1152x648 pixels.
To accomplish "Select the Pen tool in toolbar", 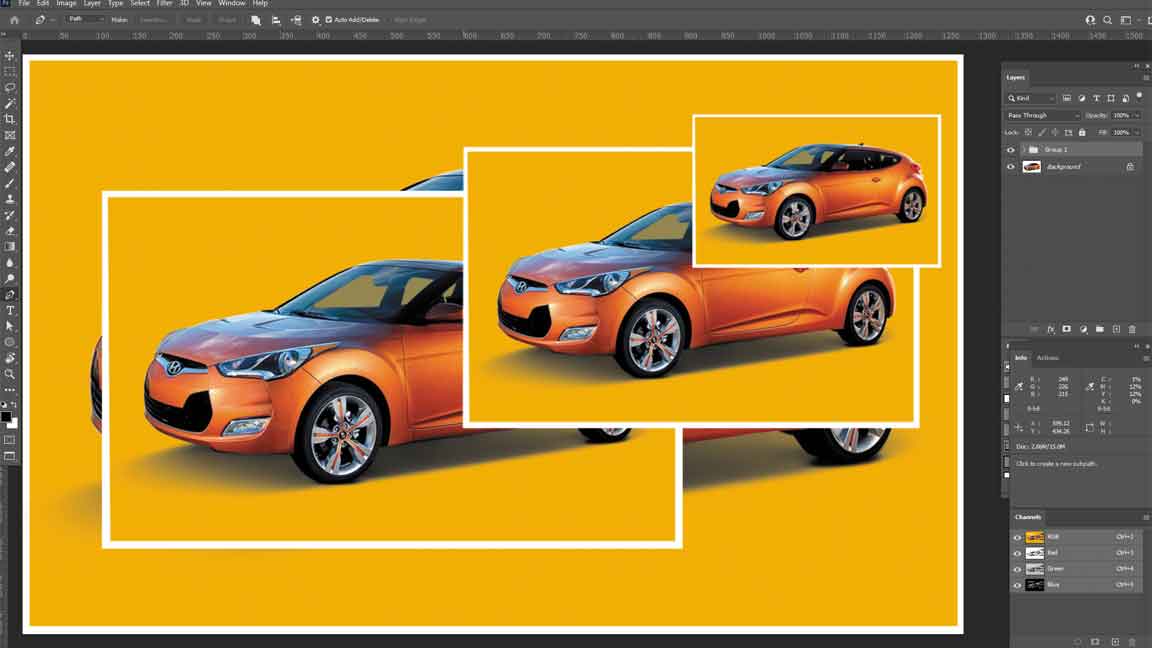I will (10, 295).
